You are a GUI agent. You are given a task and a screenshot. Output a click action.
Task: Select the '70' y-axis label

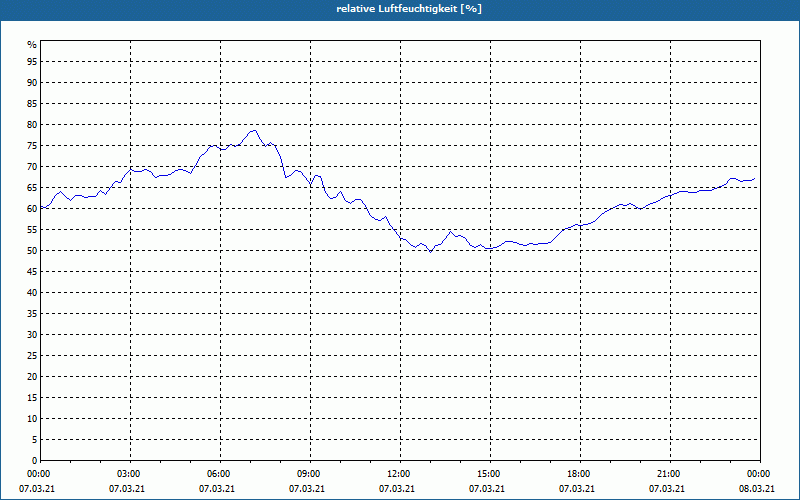pyautogui.click(x=32, y=167)
